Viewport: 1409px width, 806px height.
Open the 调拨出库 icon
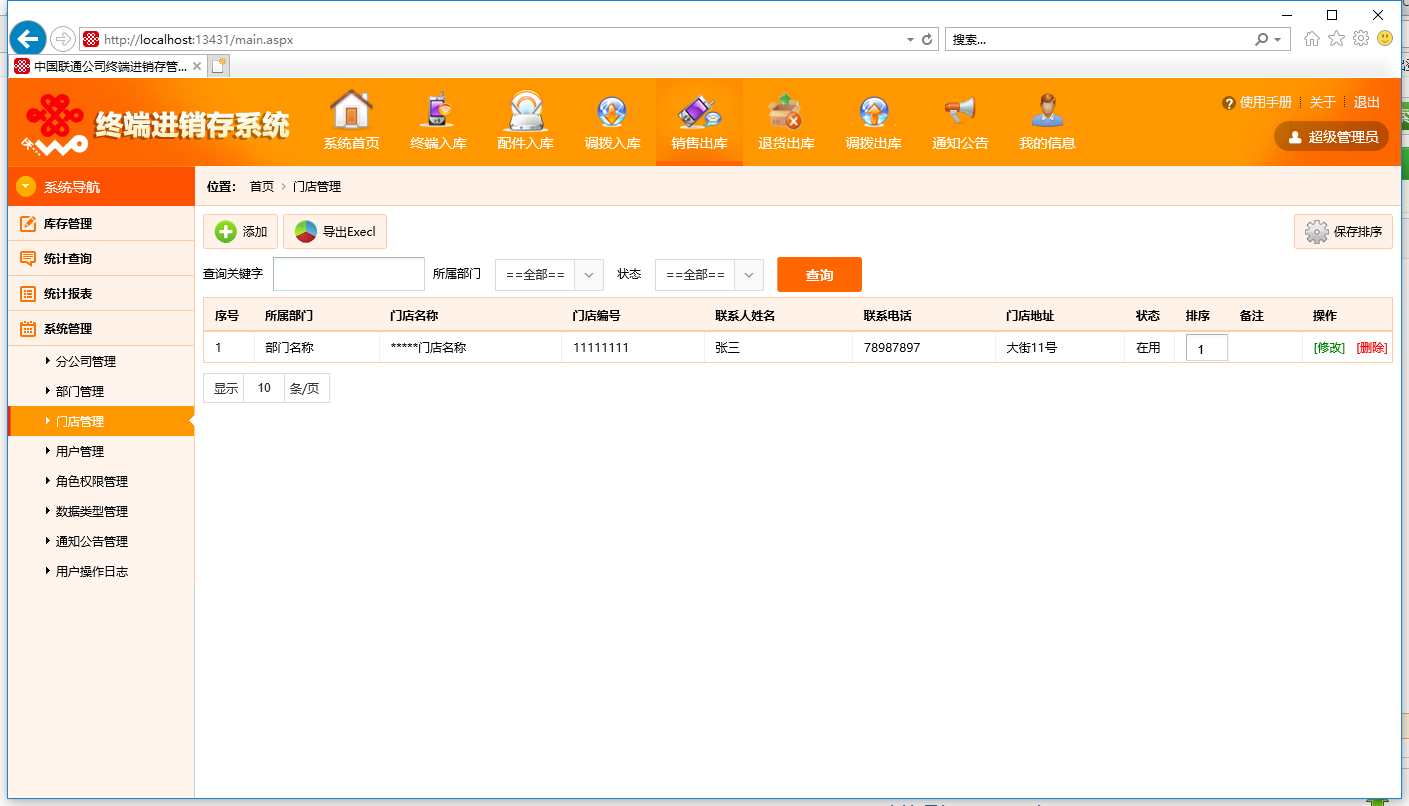[873, 111]
